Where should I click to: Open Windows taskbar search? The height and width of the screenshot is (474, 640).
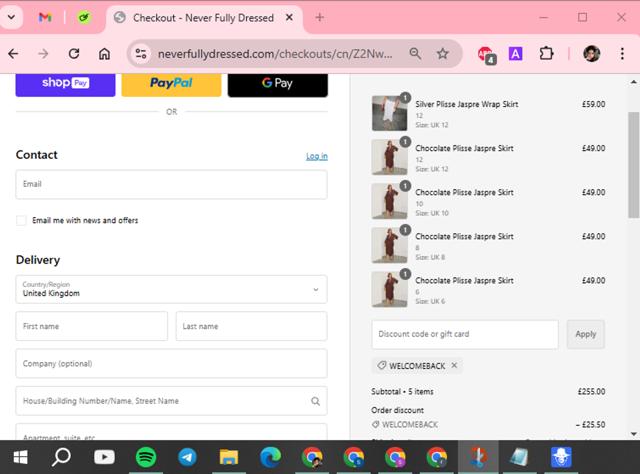61,457
